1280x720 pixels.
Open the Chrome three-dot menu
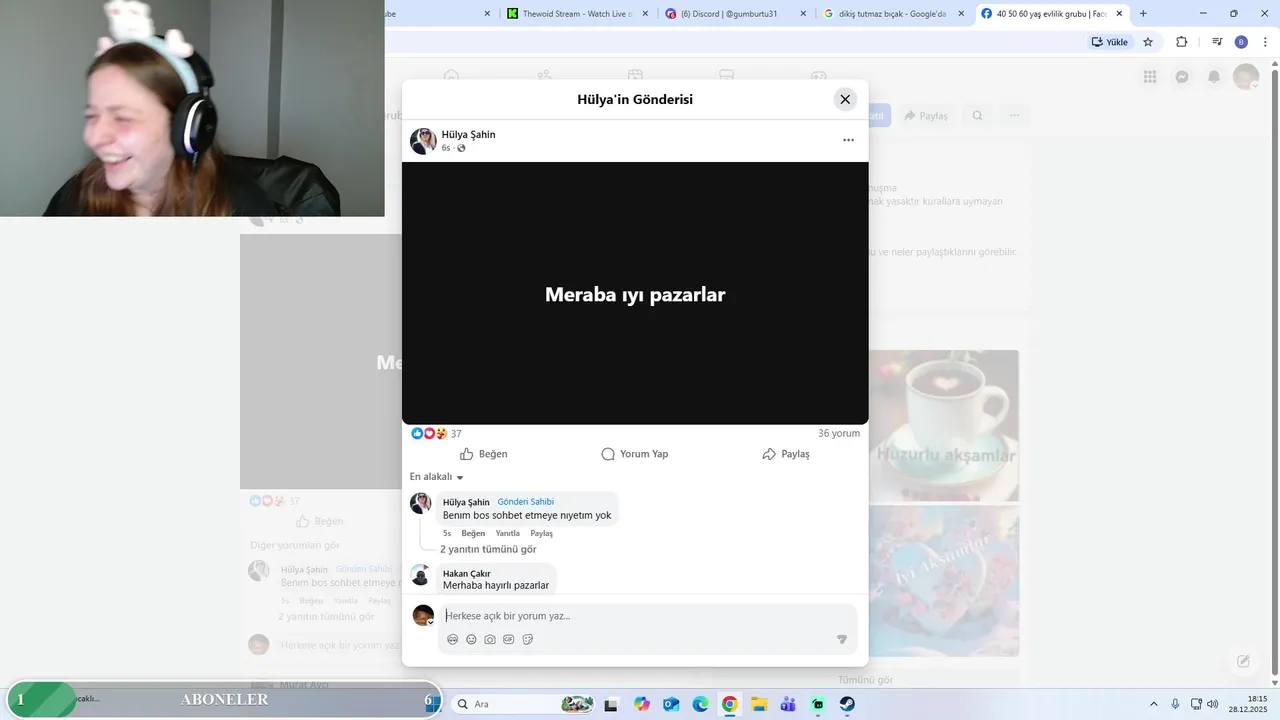point(1264,42)
